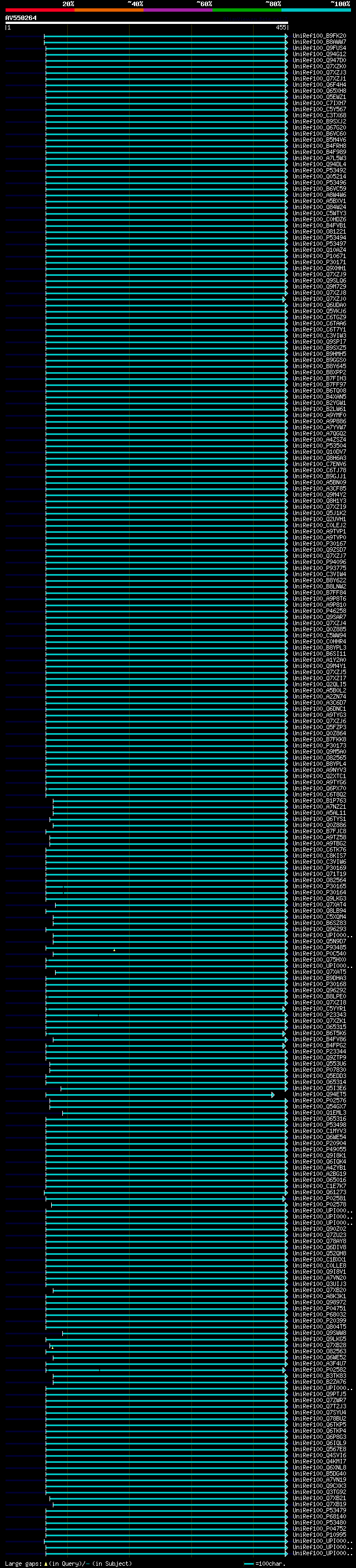
Task: Select hit label UniRef100_C0LEJ2
Action: tap(319, 525)
